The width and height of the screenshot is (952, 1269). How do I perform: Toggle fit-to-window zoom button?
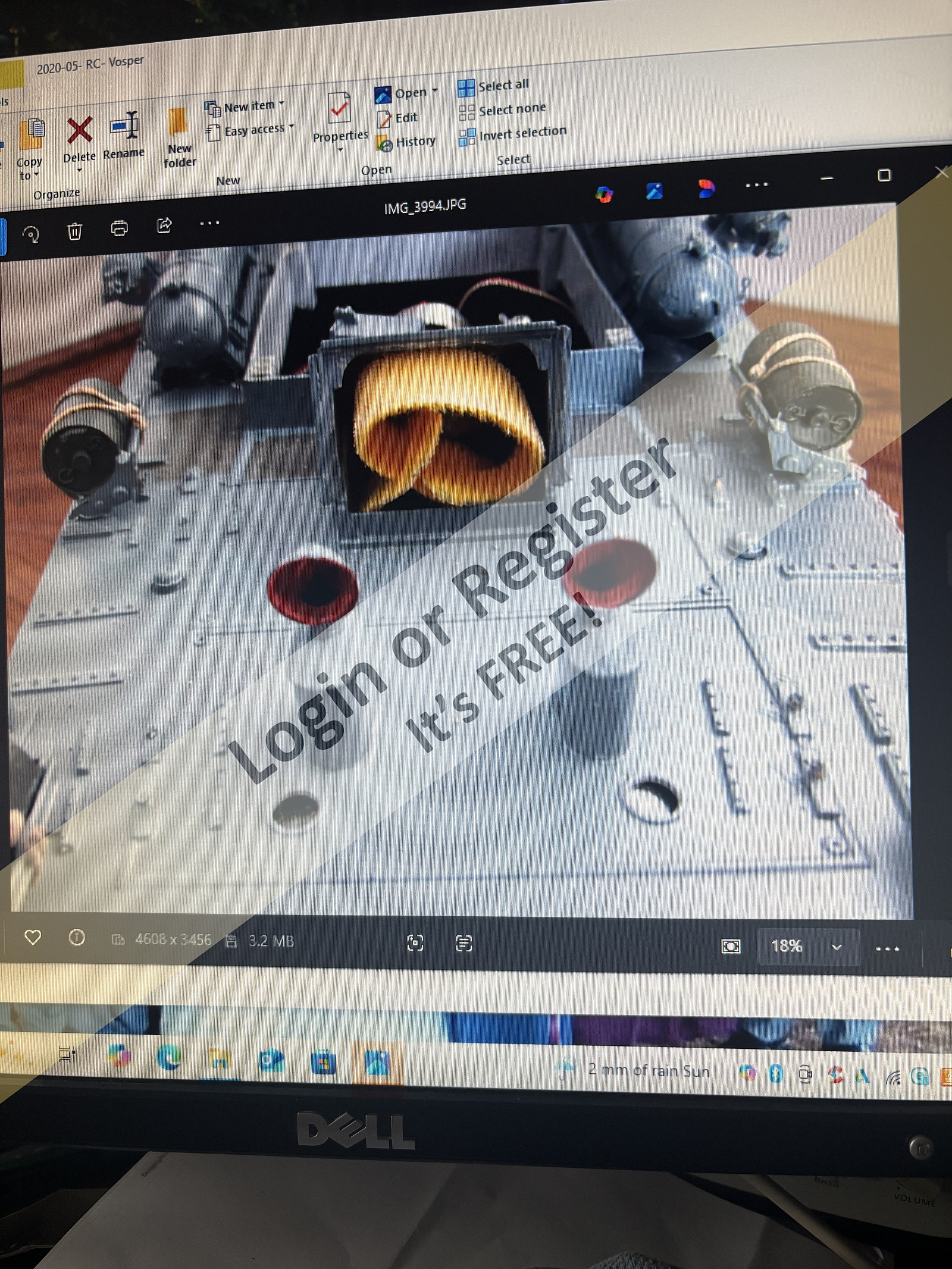pyautogui.click(x=731, y=946)
